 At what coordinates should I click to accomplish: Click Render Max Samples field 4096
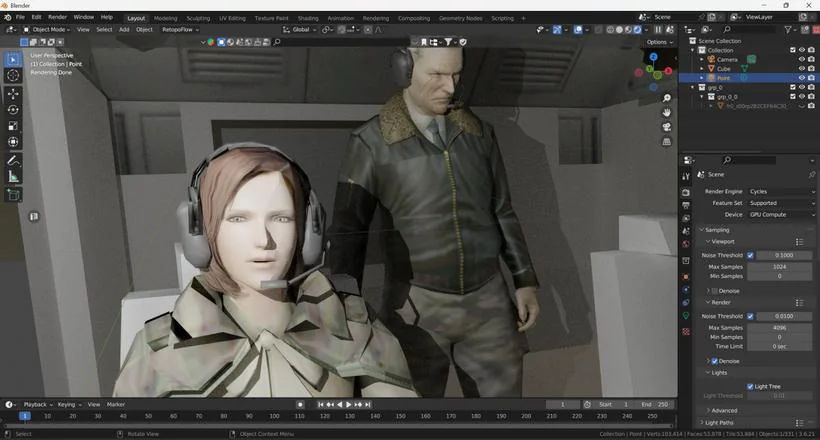point(779,328)
